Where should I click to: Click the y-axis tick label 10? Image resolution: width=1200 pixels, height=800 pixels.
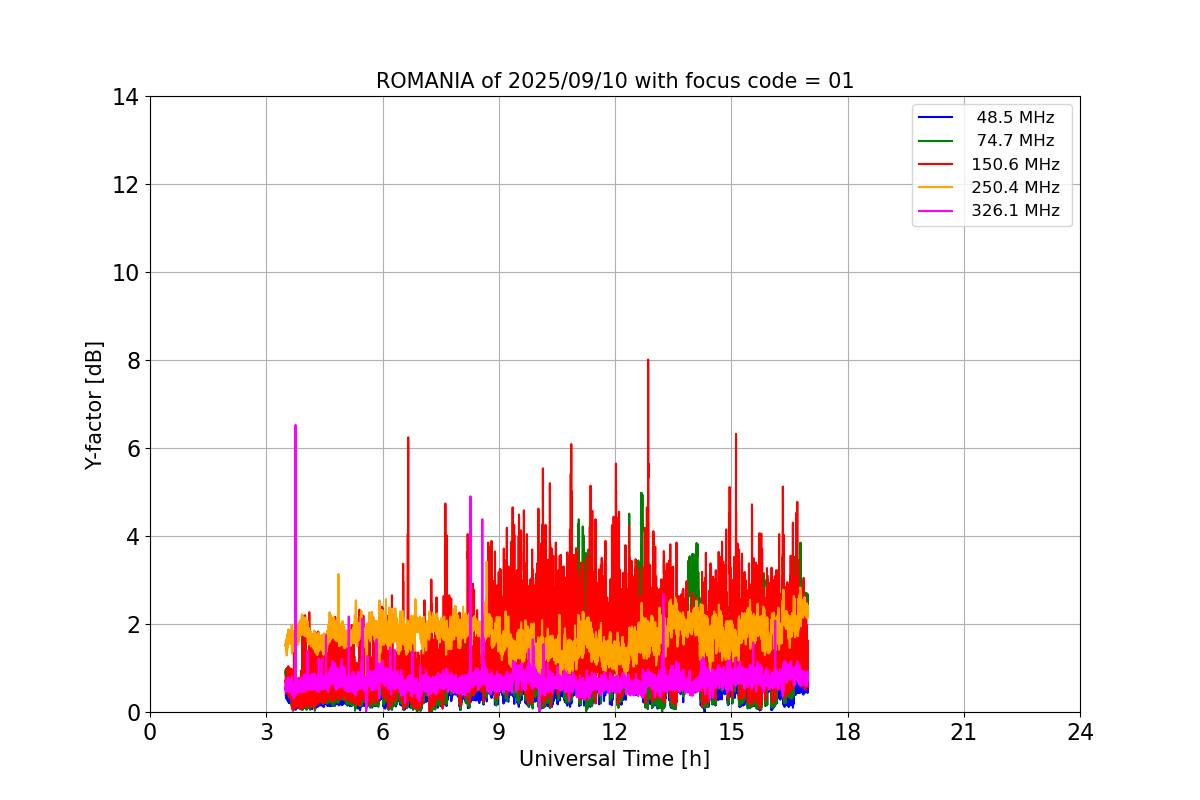[x=125, y=273]
